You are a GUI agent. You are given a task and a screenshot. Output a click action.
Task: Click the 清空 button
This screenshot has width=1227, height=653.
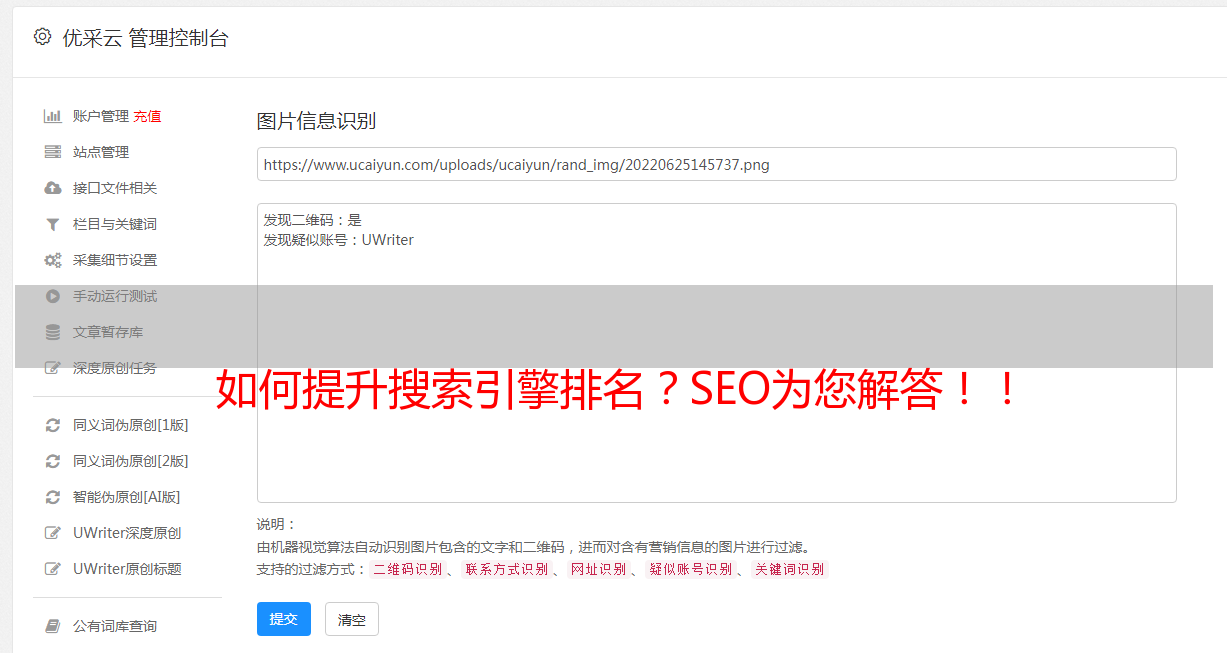click(x=352, y=619)
